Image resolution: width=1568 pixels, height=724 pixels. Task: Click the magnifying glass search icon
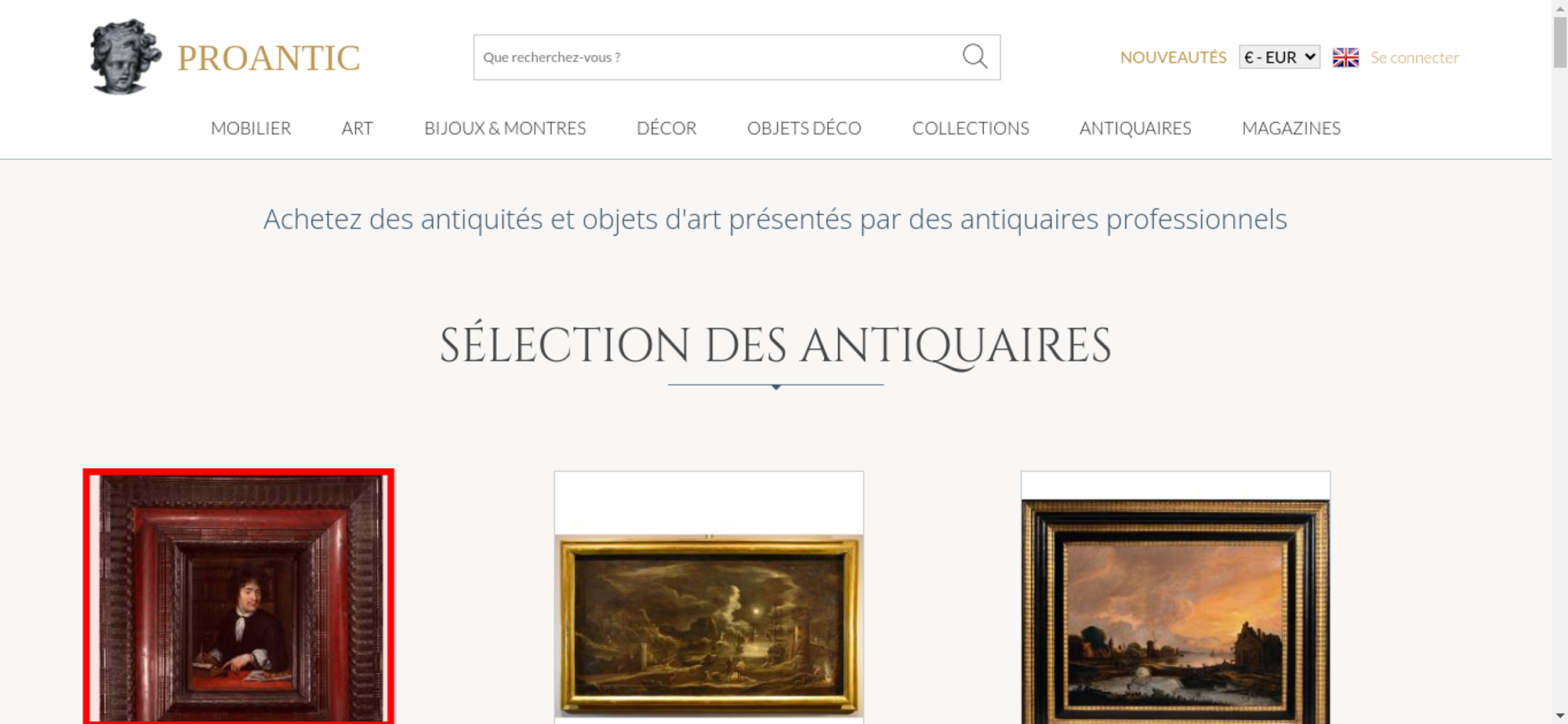(975, 56)
